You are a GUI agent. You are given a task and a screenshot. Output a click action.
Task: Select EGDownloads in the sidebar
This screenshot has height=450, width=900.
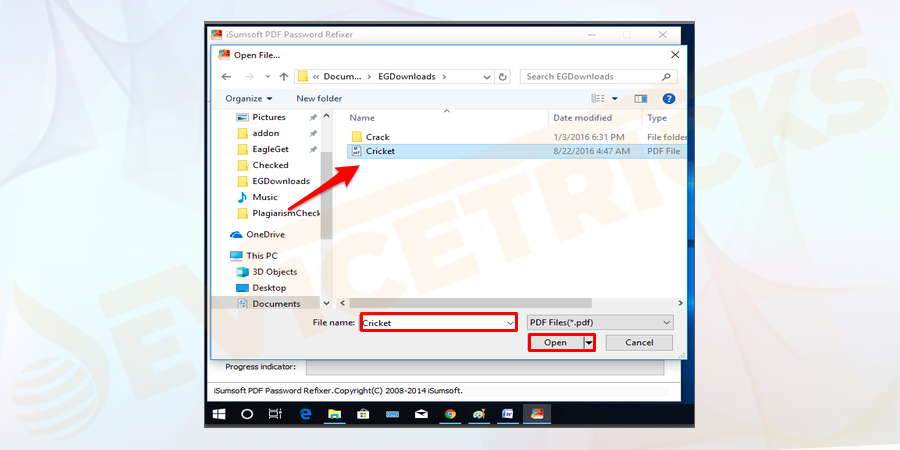(x=281, y=181)
